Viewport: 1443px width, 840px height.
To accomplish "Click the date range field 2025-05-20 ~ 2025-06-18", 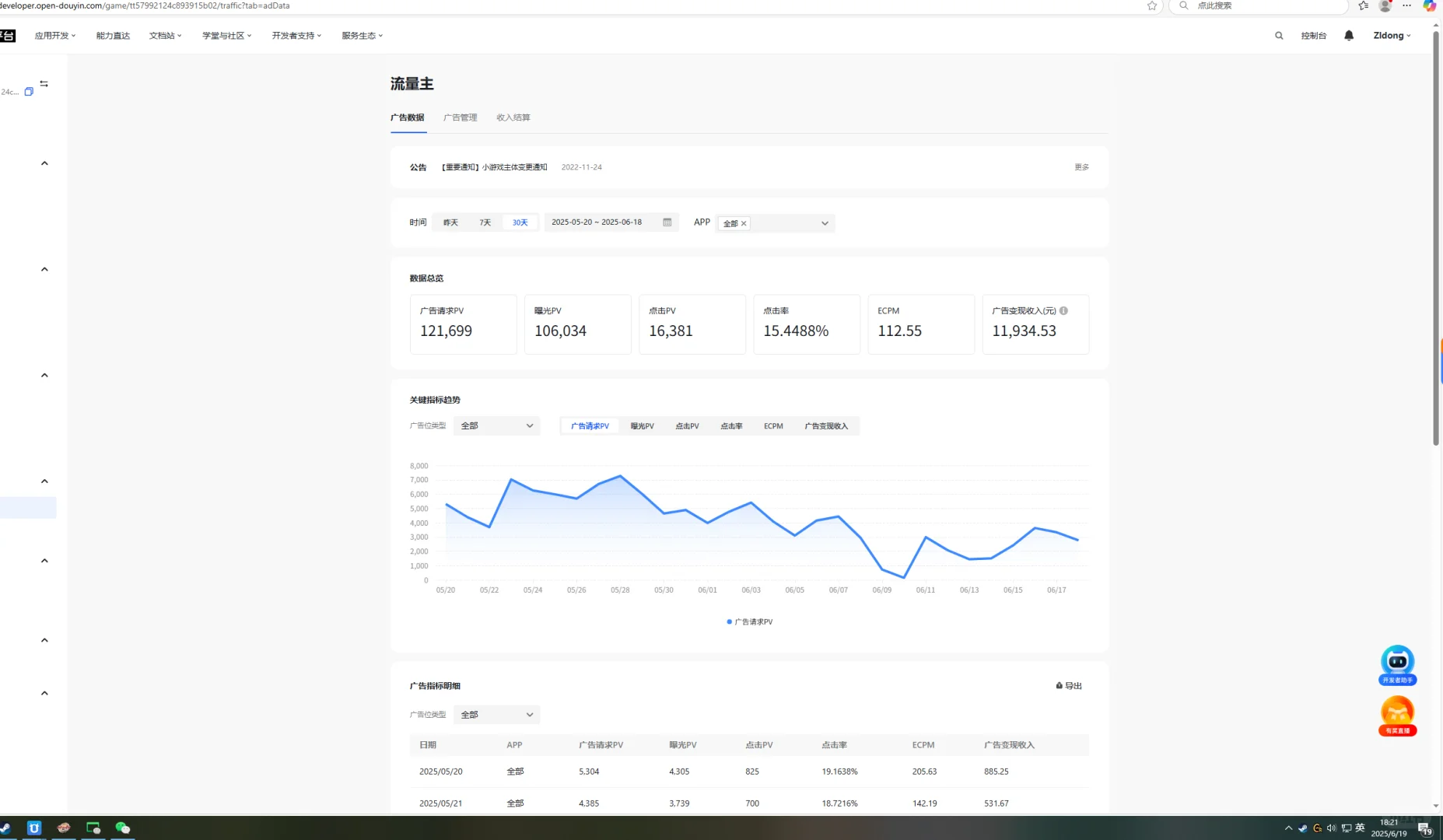I will [x=611, y=222].
